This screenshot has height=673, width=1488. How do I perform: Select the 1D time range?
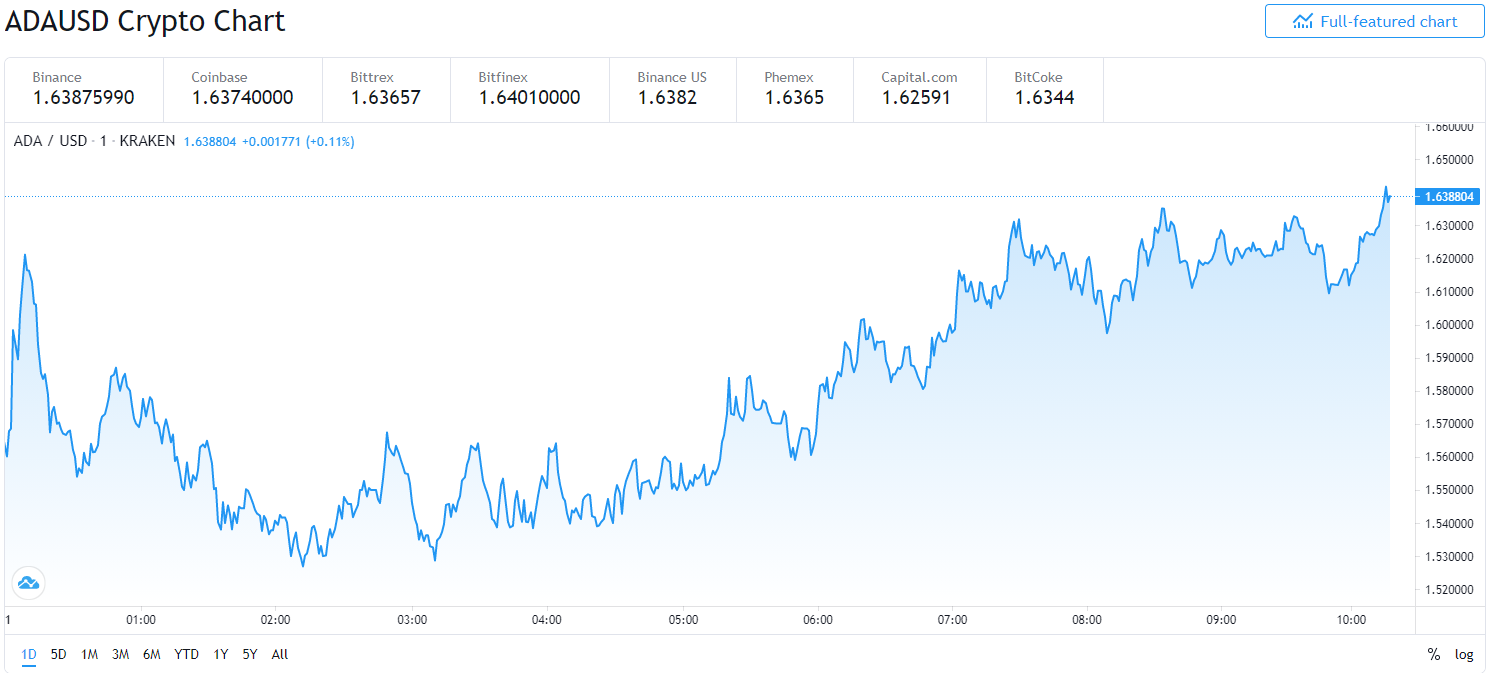pos(29,654)
